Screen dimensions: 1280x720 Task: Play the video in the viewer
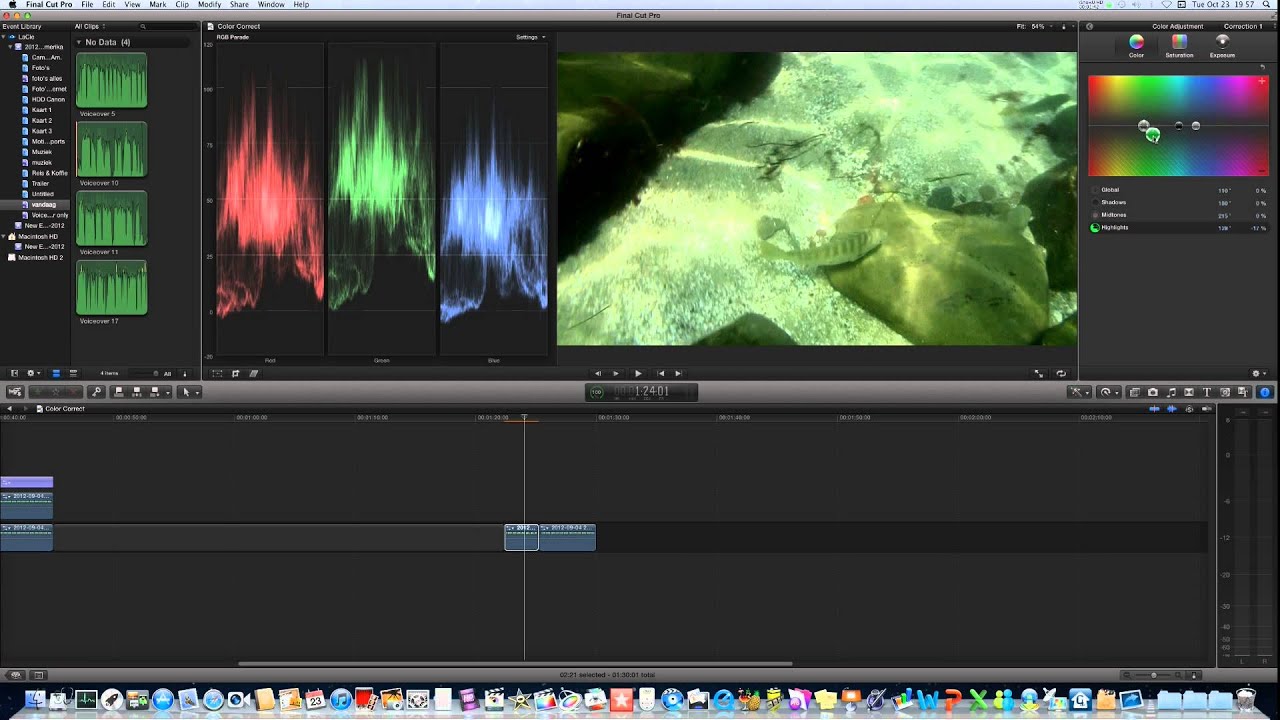click(x=638, y=373)
